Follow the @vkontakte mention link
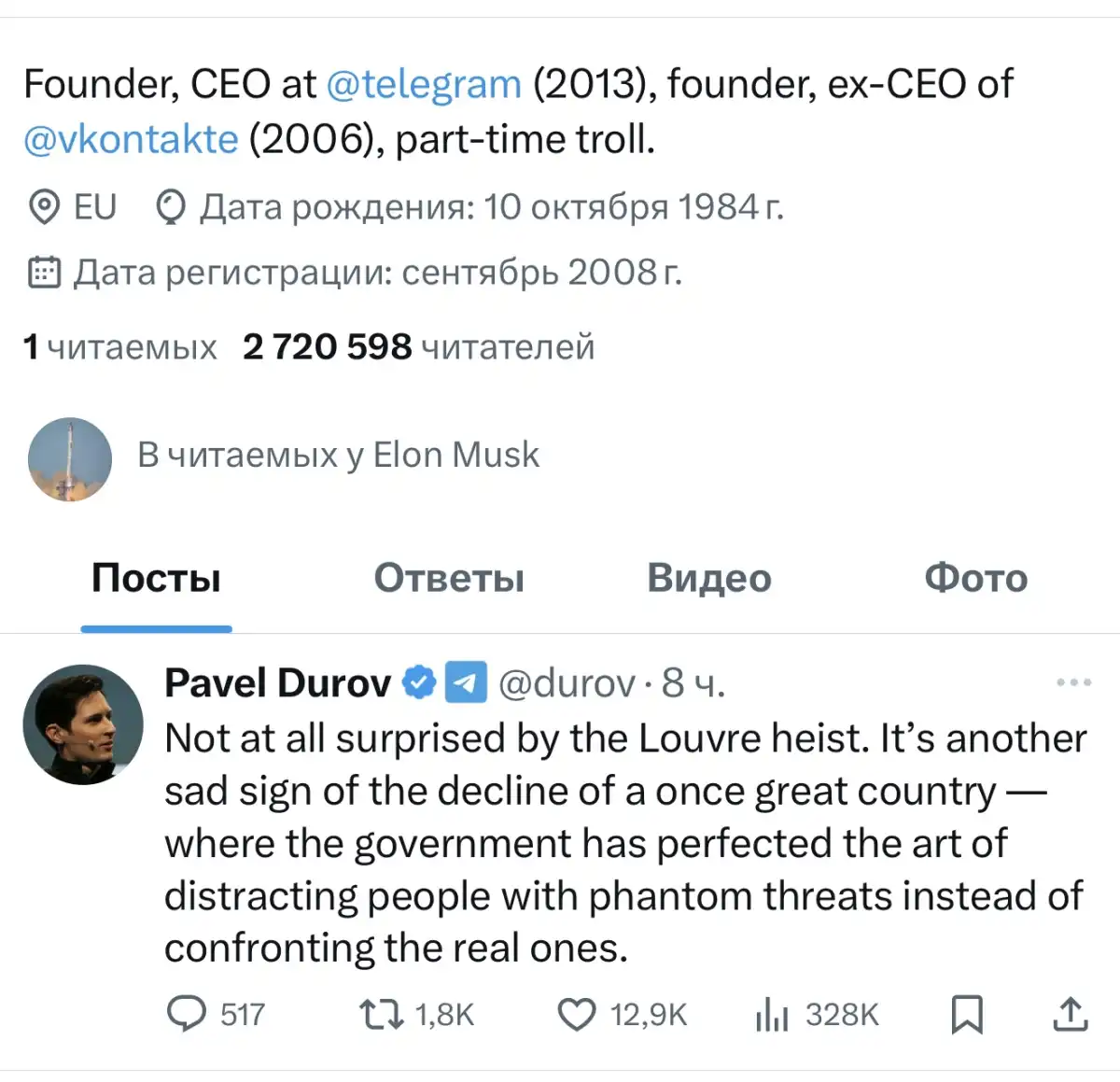The height and width of the screenshot is (1082, 1120). pyautogui.click(x=131, y=139)
